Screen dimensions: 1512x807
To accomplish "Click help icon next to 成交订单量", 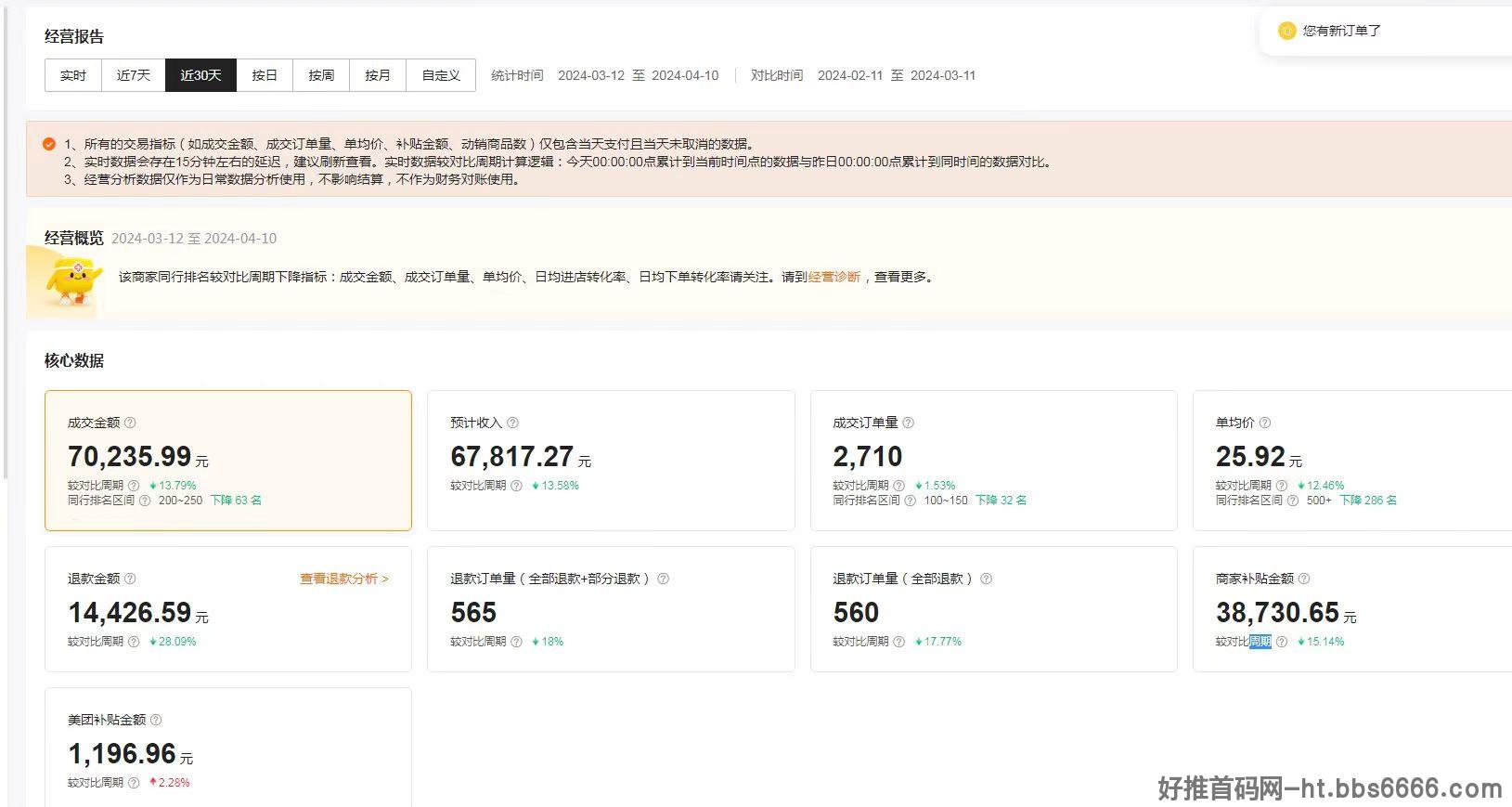I will 908,423.
